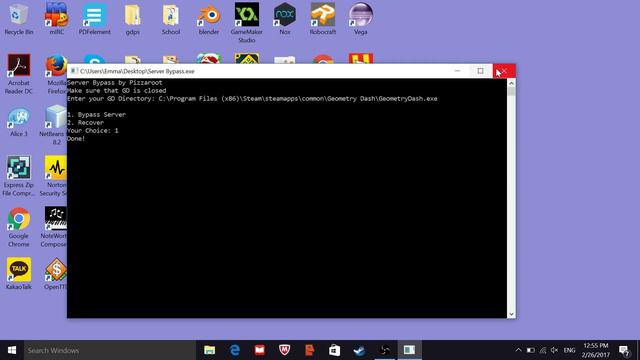
Task: Open the battery status tray icon
Action: click(531, 350)
